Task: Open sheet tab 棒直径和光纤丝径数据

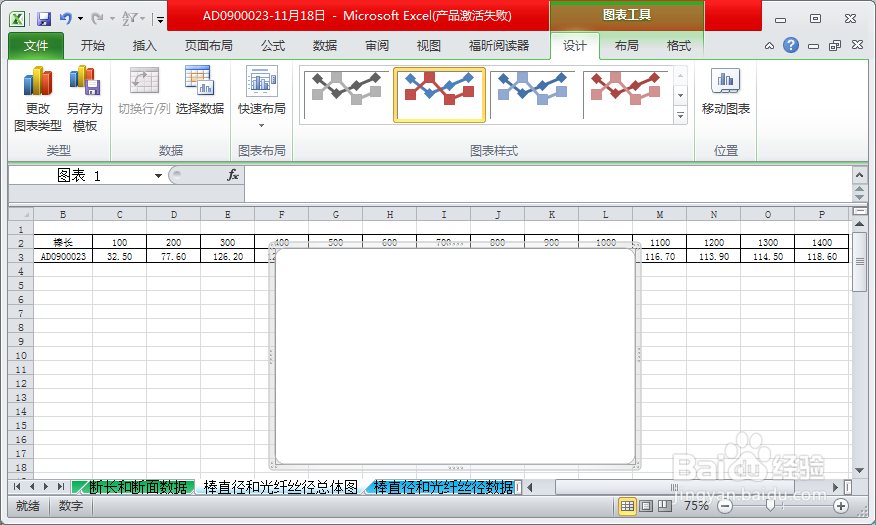Action: (443, 487)
